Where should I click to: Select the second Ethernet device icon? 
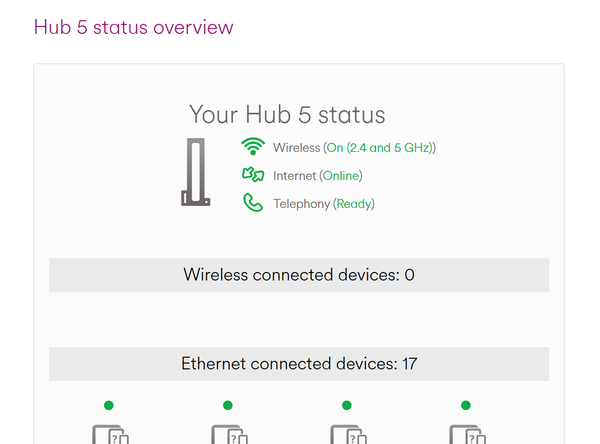coord(227,435)
